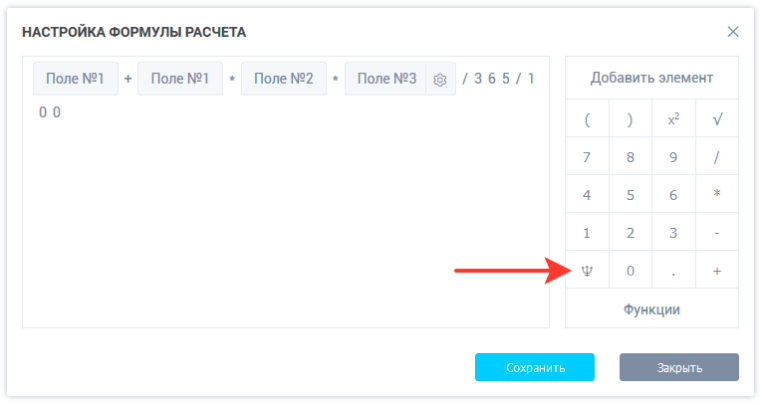Click the gear icon on Поле №3

click(439, 80)
